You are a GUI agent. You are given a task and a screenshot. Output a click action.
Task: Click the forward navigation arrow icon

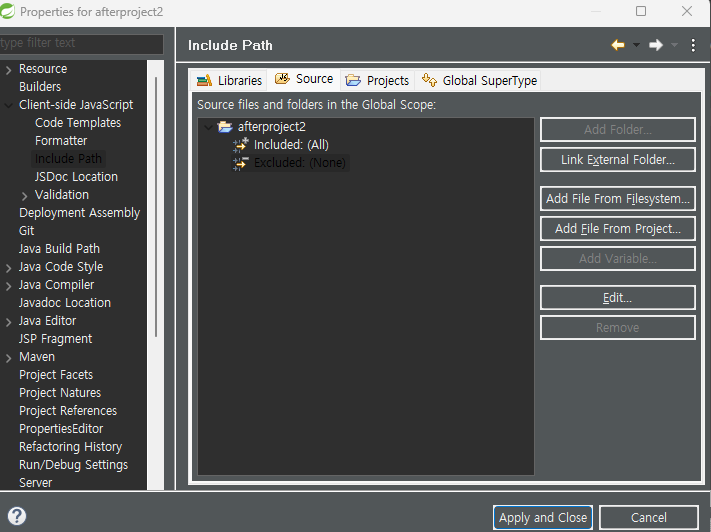tap(656, 45)
